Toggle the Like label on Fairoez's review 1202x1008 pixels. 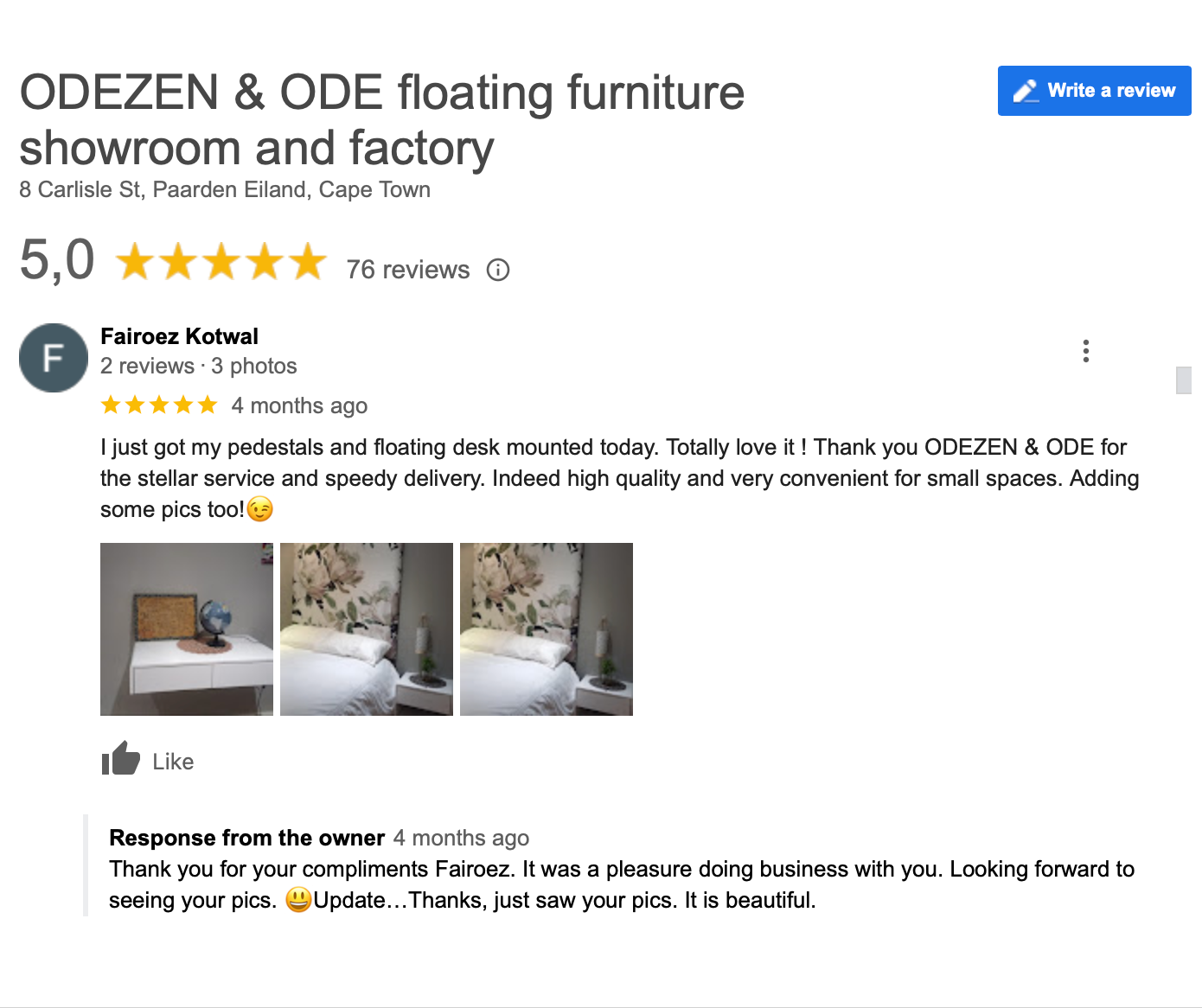pyautogui.click(x=173, y=762)
